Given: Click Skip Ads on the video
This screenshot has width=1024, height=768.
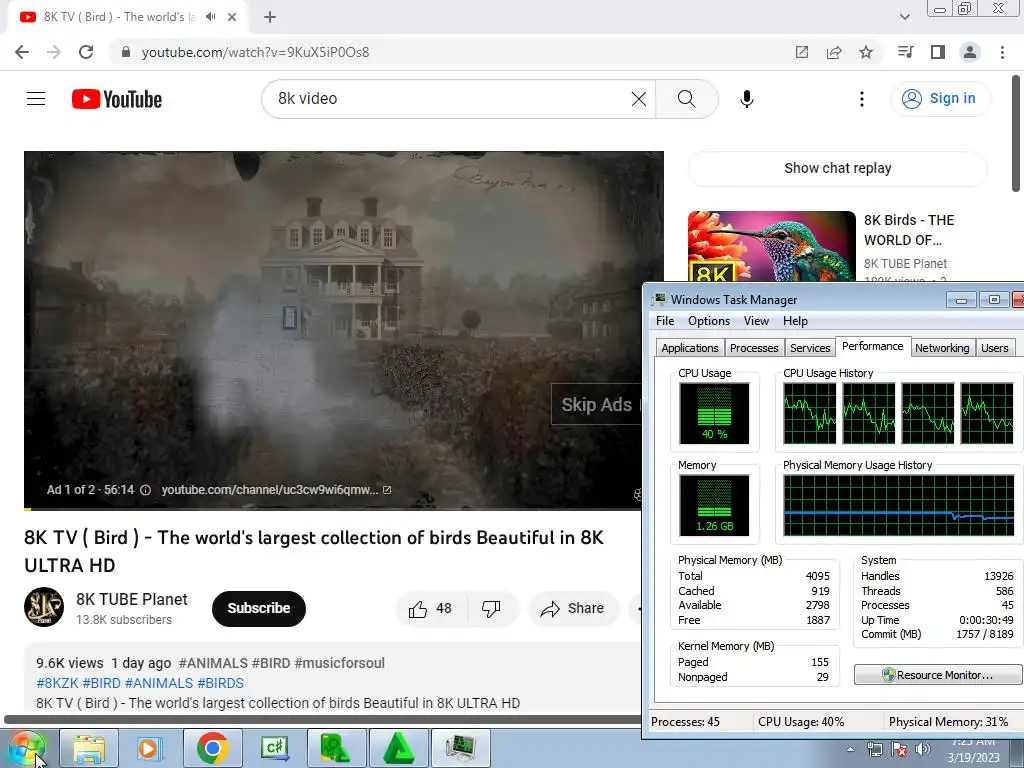Looking at the screenshot, I should click(x=596, y=405).
